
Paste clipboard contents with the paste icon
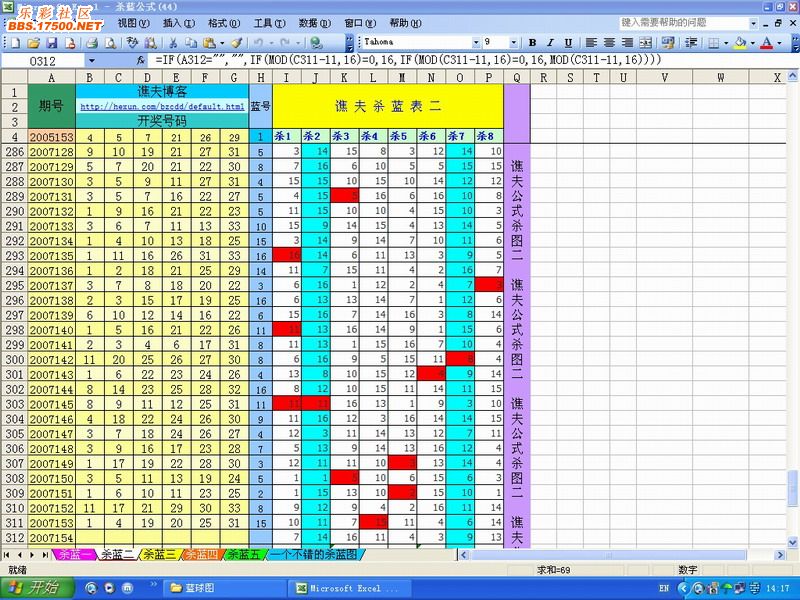click(209, 43)
